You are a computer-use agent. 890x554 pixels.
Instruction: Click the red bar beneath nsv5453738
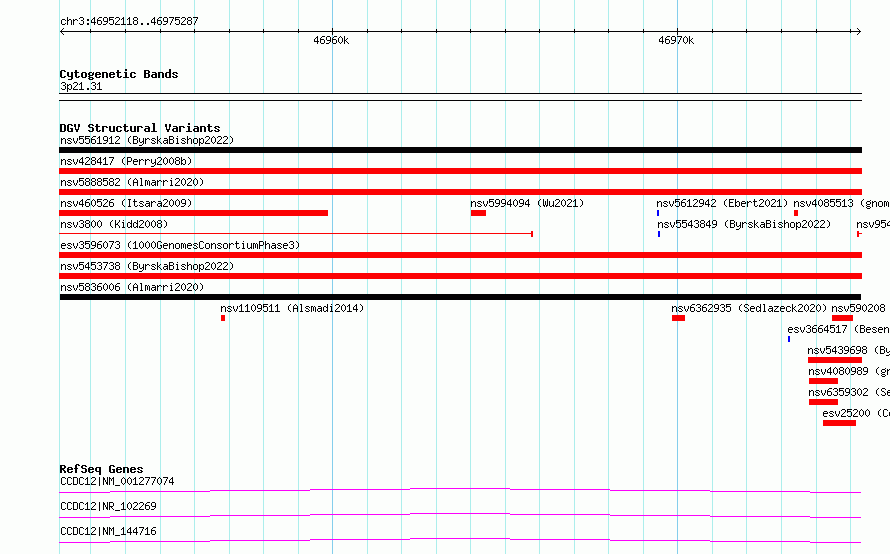pos(460,276)
